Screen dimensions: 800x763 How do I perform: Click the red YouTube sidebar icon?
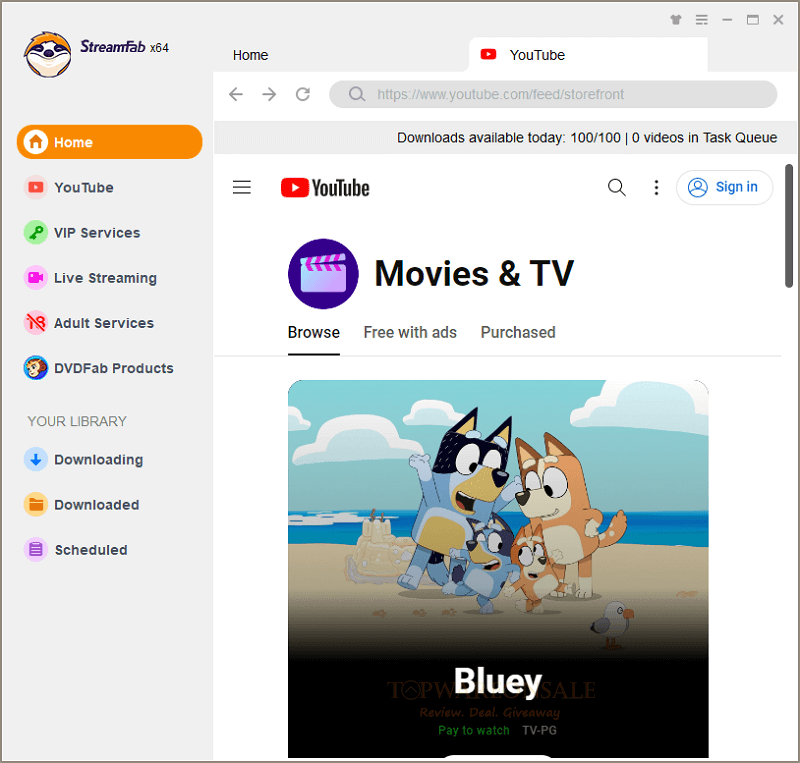coord(36,187)
